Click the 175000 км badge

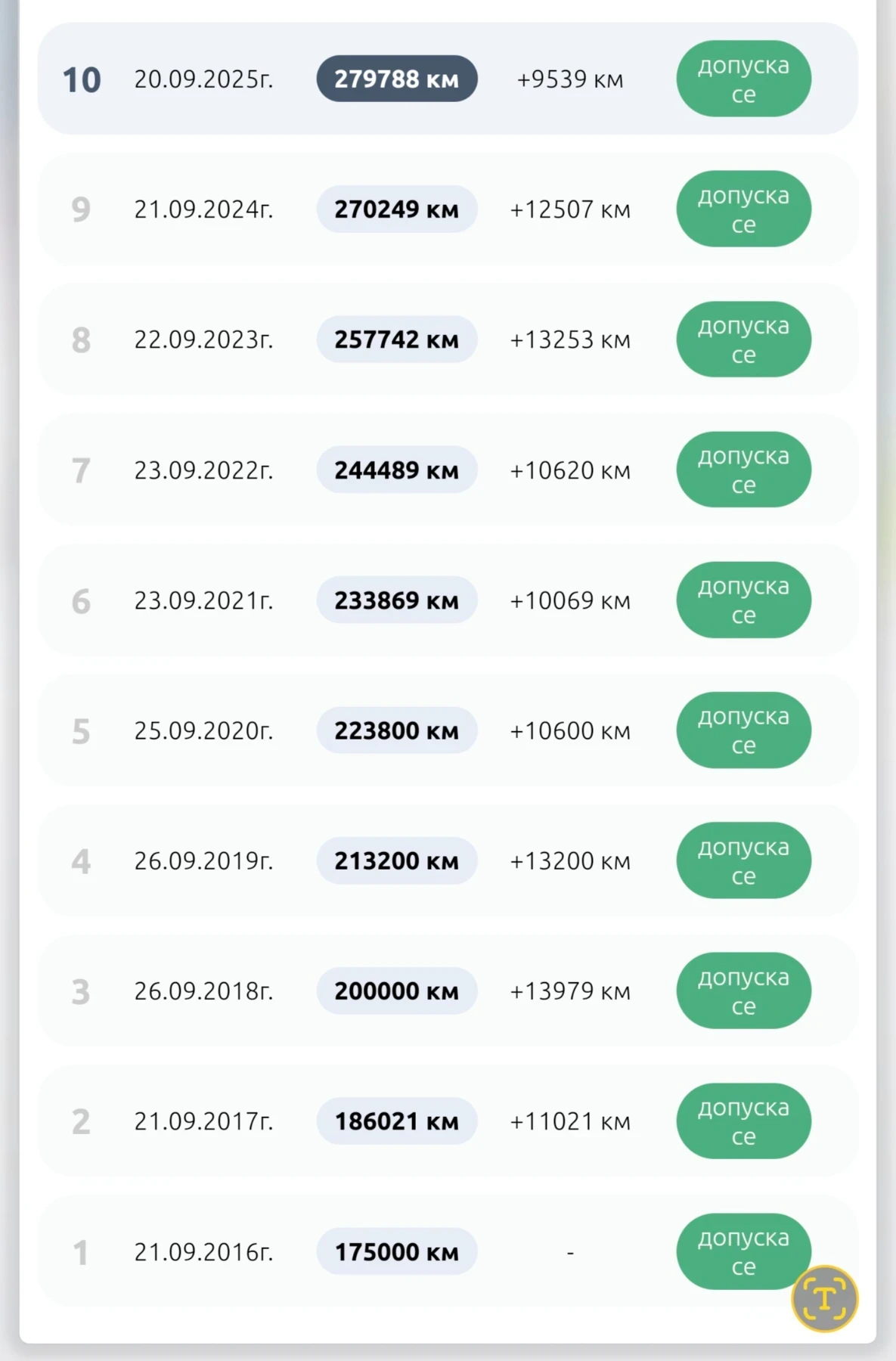pyautogui.click(x=396, y=1252)
